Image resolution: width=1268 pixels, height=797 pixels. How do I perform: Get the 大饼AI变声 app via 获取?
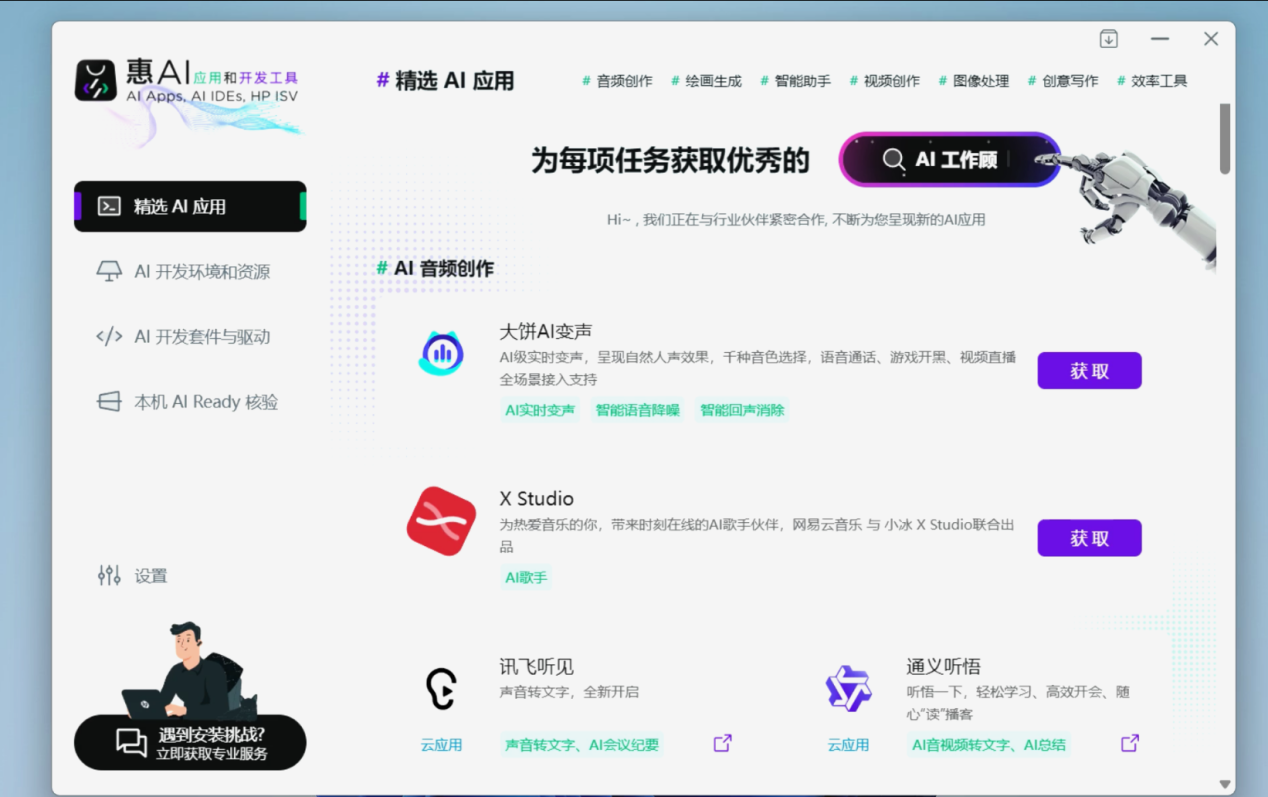[x=1089, y=371]
